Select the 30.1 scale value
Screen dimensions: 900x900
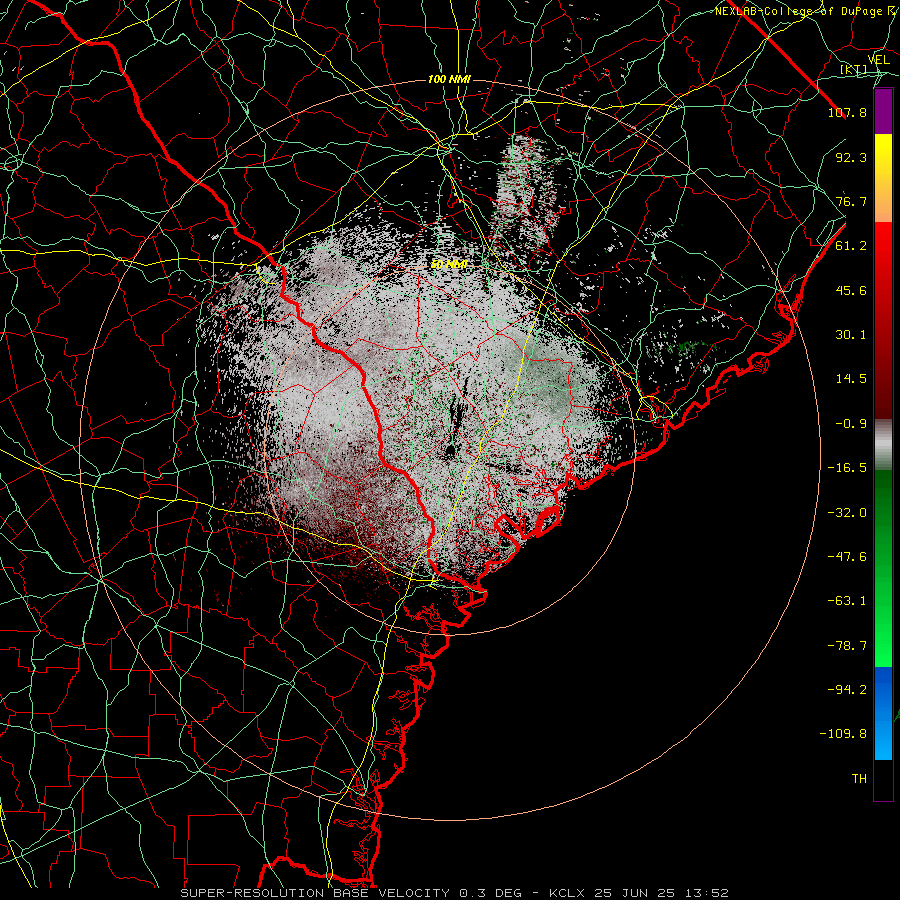point(851,335)
